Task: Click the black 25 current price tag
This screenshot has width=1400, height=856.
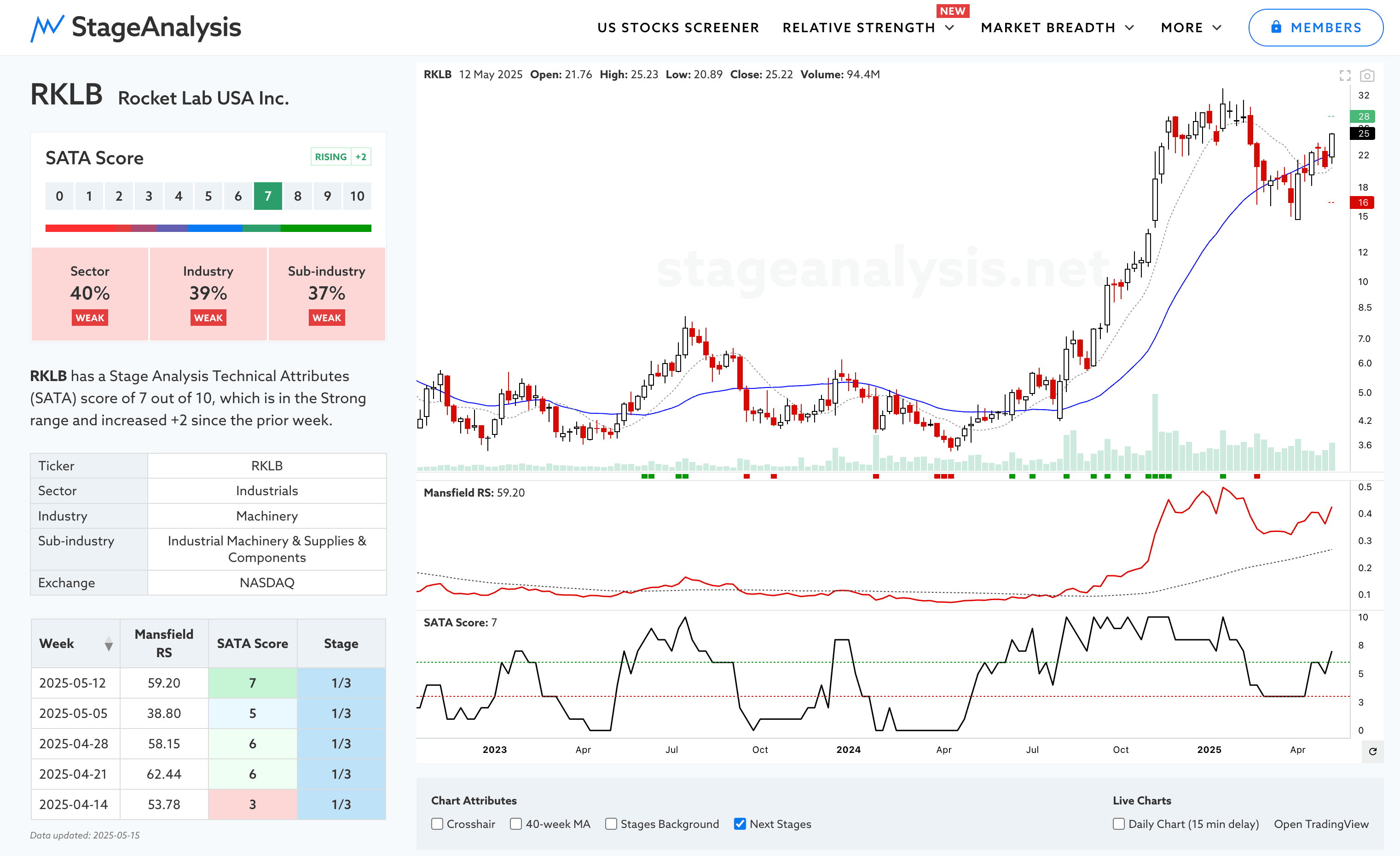Action: (1363, 133)
